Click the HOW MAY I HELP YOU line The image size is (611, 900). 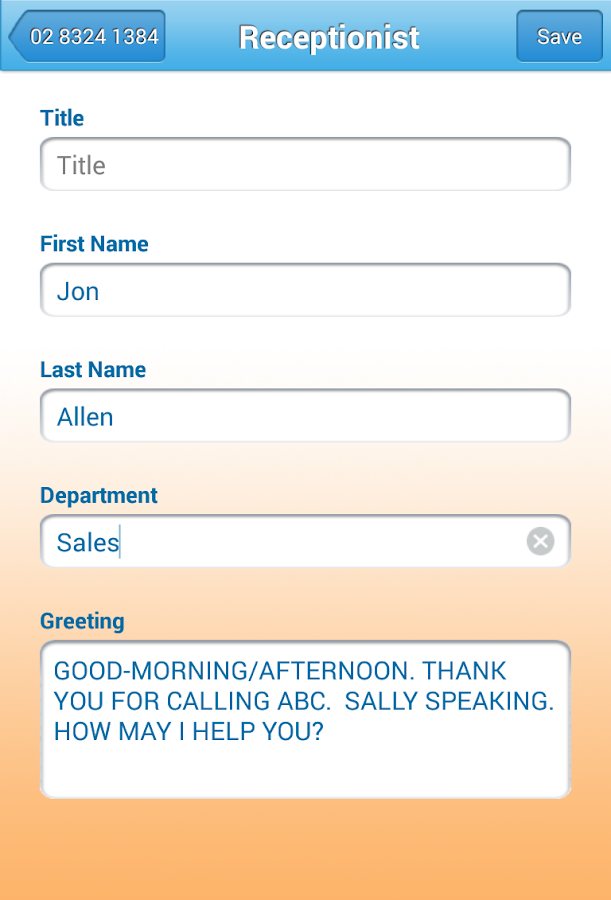(188, 731)
